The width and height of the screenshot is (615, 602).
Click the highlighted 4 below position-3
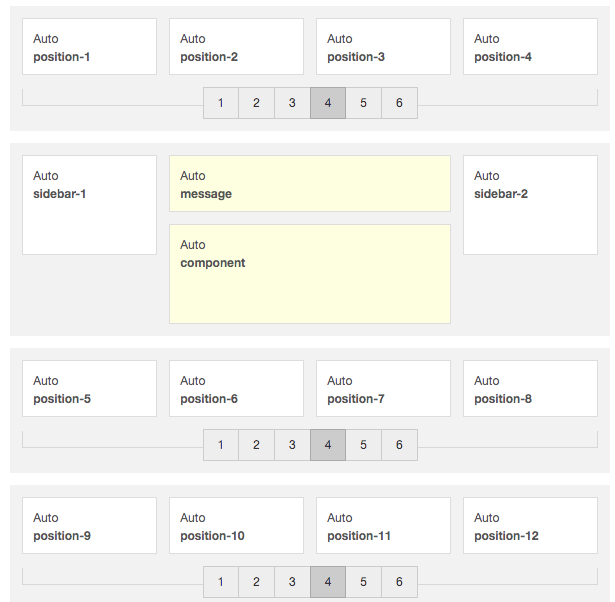pos(328,103)
